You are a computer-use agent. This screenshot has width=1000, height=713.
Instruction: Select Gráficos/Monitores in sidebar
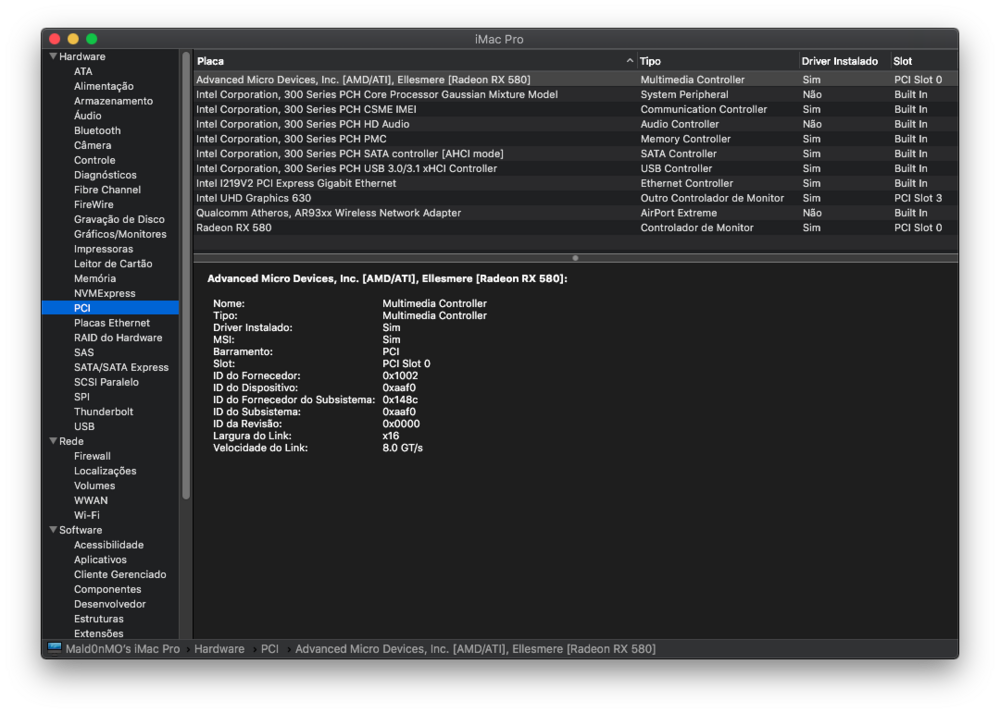(120, 234)
